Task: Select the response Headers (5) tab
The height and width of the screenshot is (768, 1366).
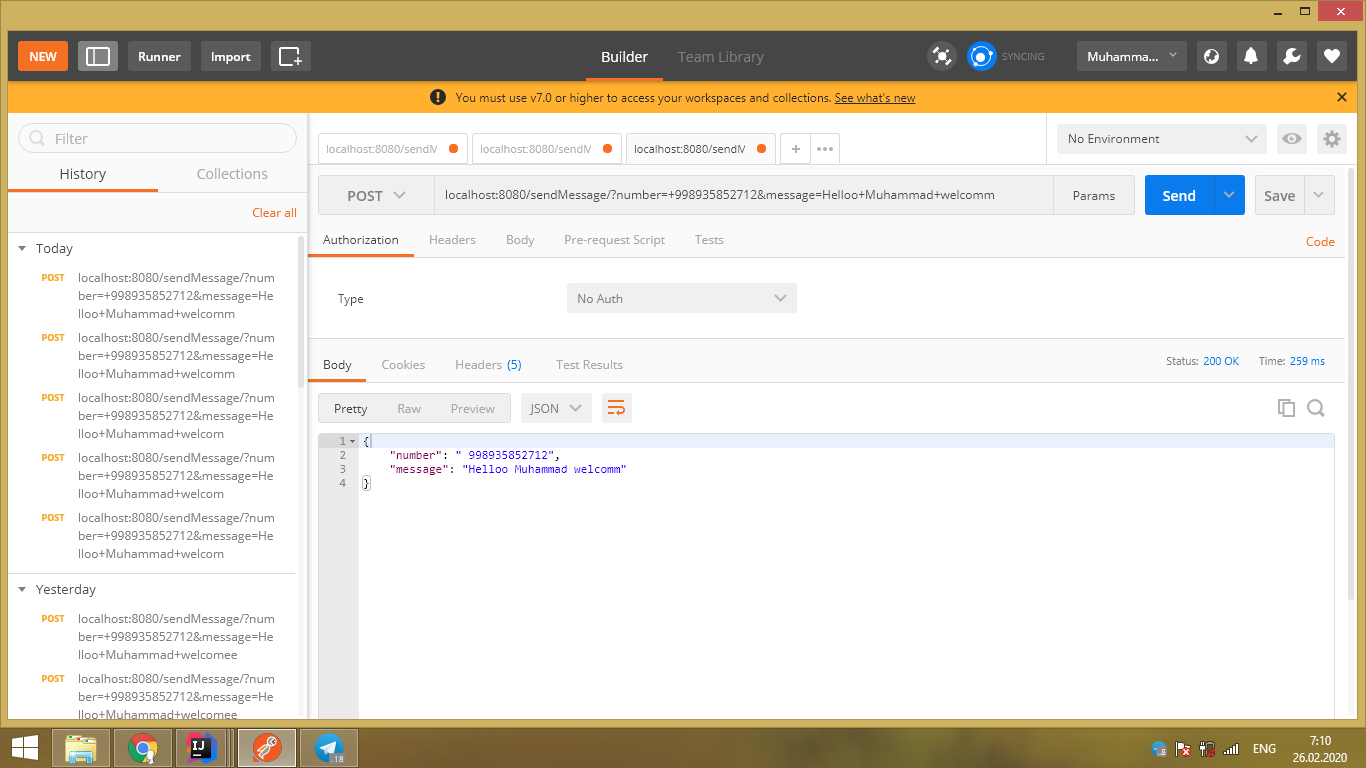Action: (488, 365)
